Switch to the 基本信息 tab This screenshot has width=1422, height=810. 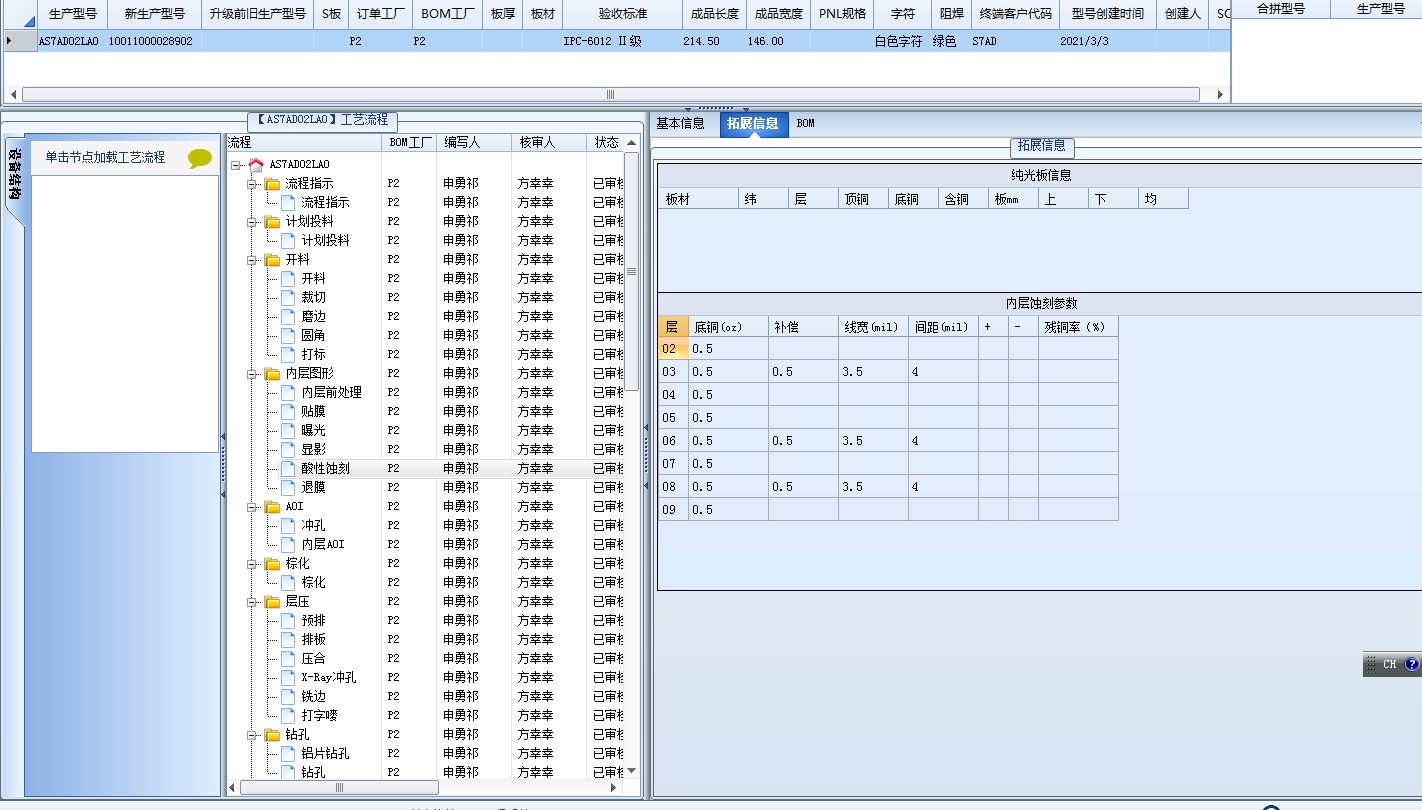[x=680, y=124]
